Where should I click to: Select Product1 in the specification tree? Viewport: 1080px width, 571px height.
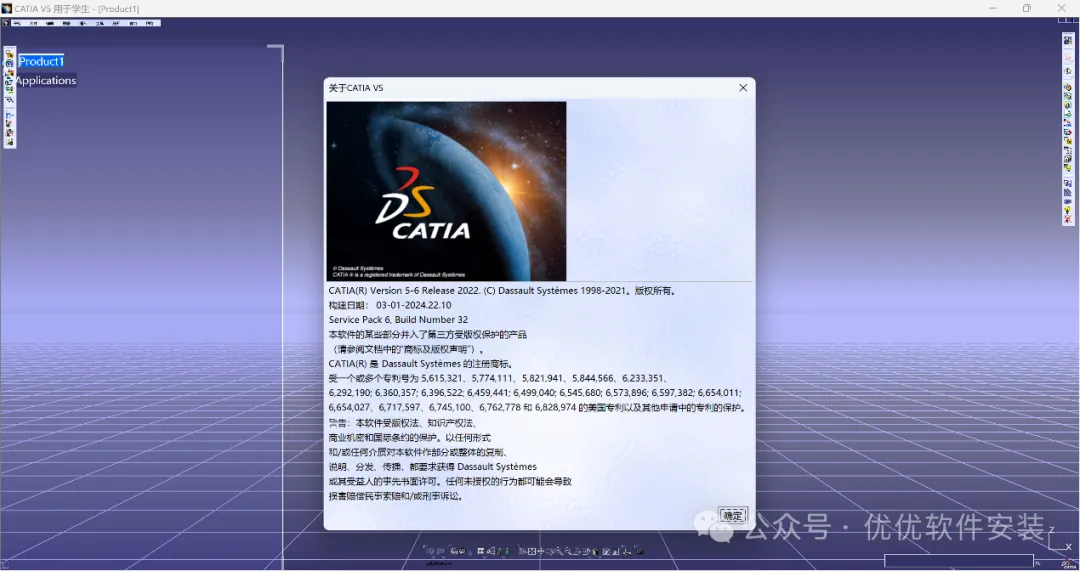41,61
